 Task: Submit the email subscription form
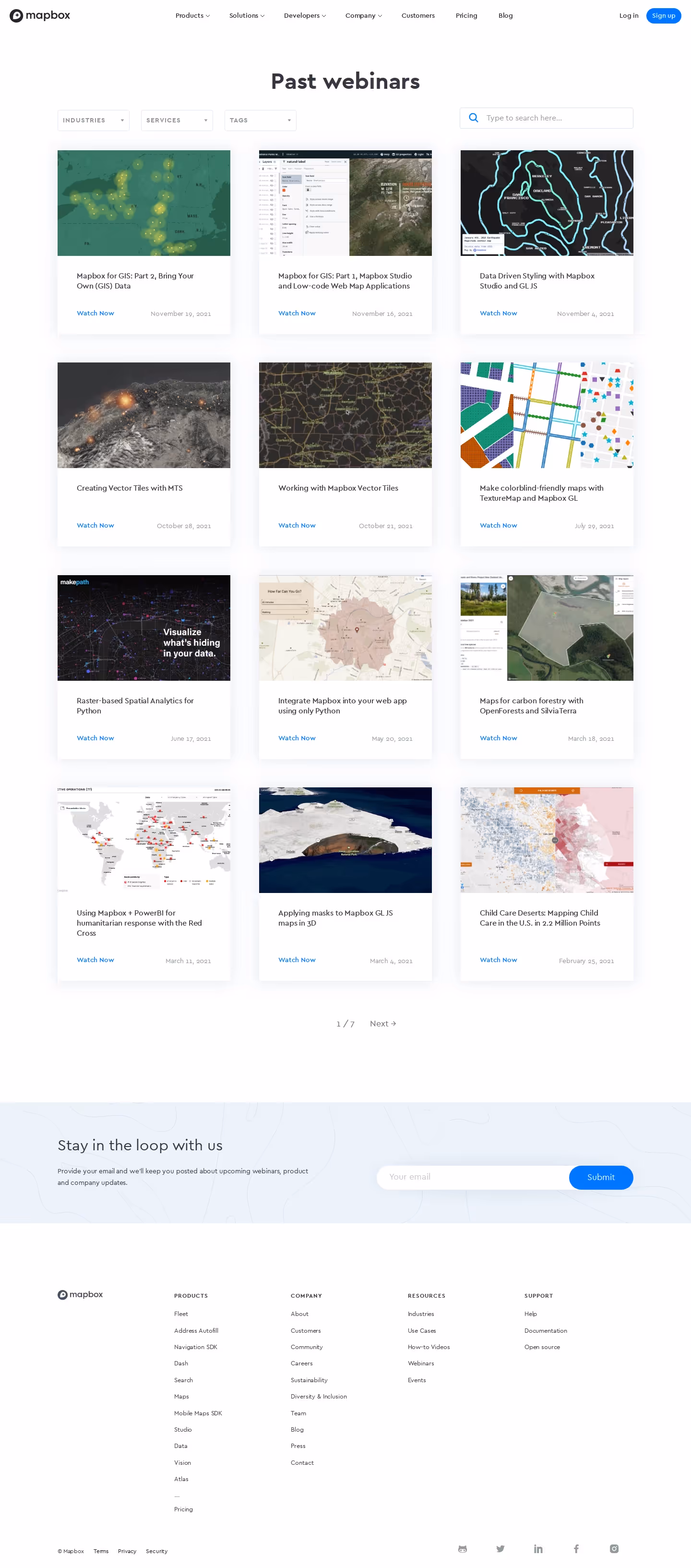600,1177
